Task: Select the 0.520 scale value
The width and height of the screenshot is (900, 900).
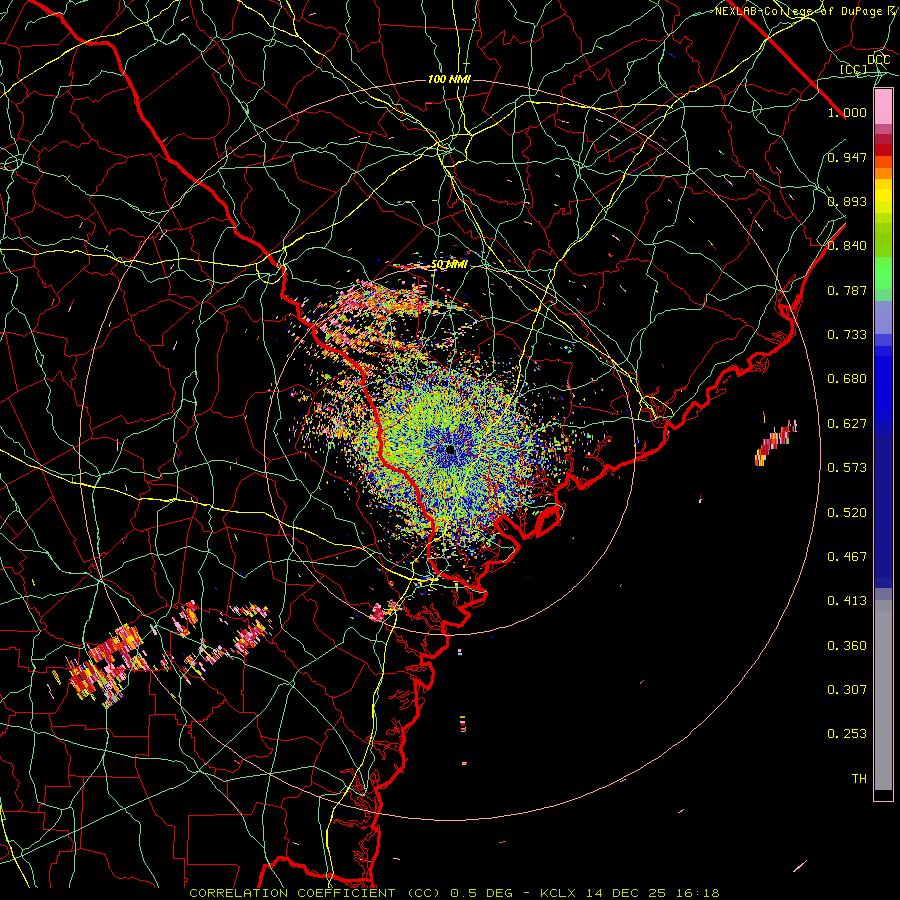Action: [x=847, y=513]
